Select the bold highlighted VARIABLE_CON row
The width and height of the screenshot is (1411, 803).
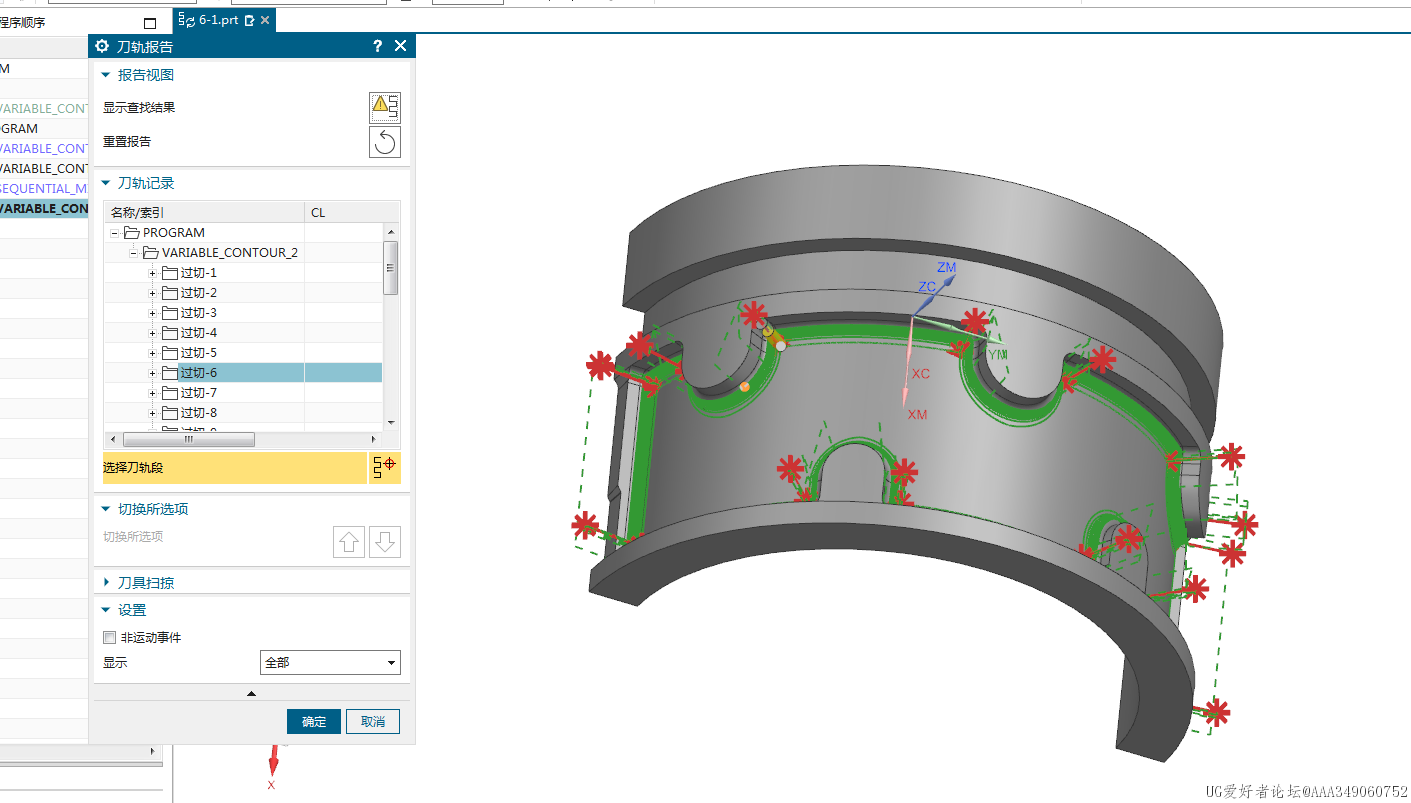pyautogui.click(x=44, y=208)
